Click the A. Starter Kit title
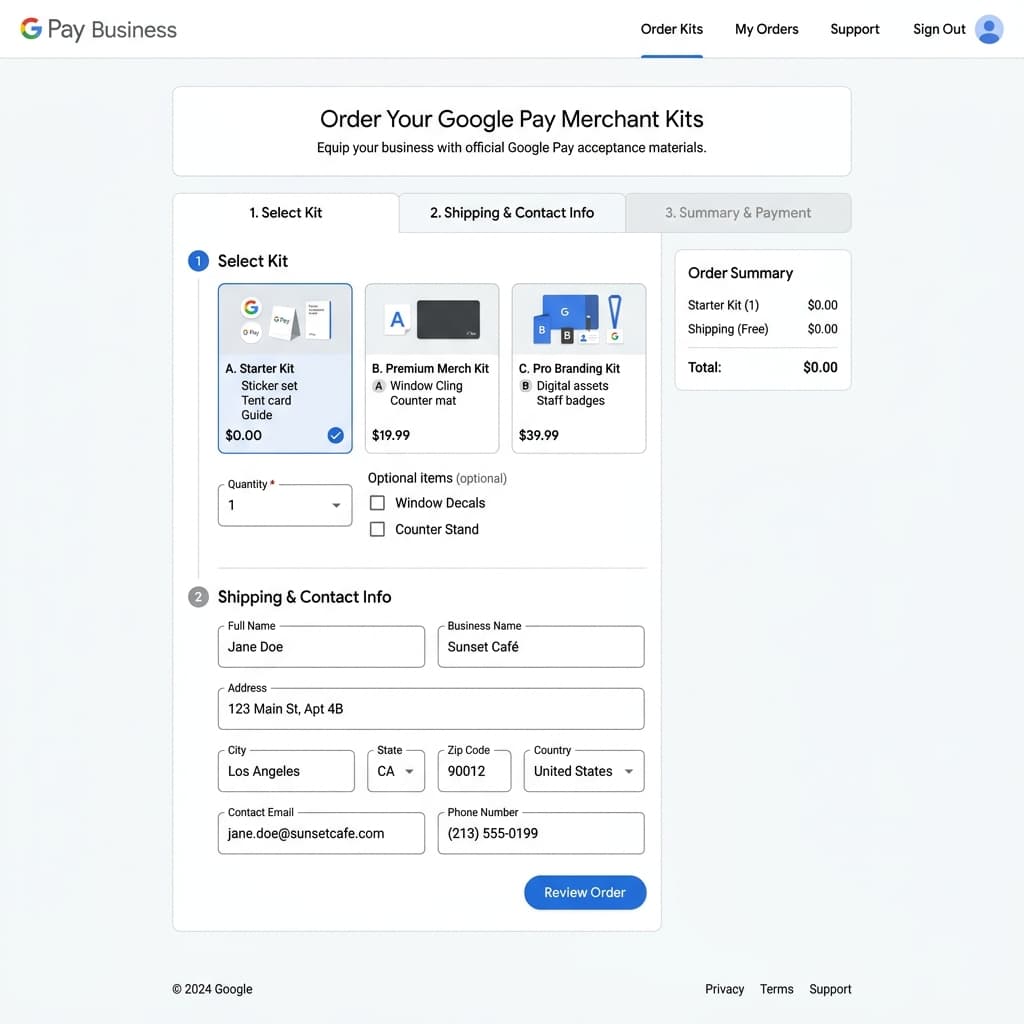 click(259, 368)
